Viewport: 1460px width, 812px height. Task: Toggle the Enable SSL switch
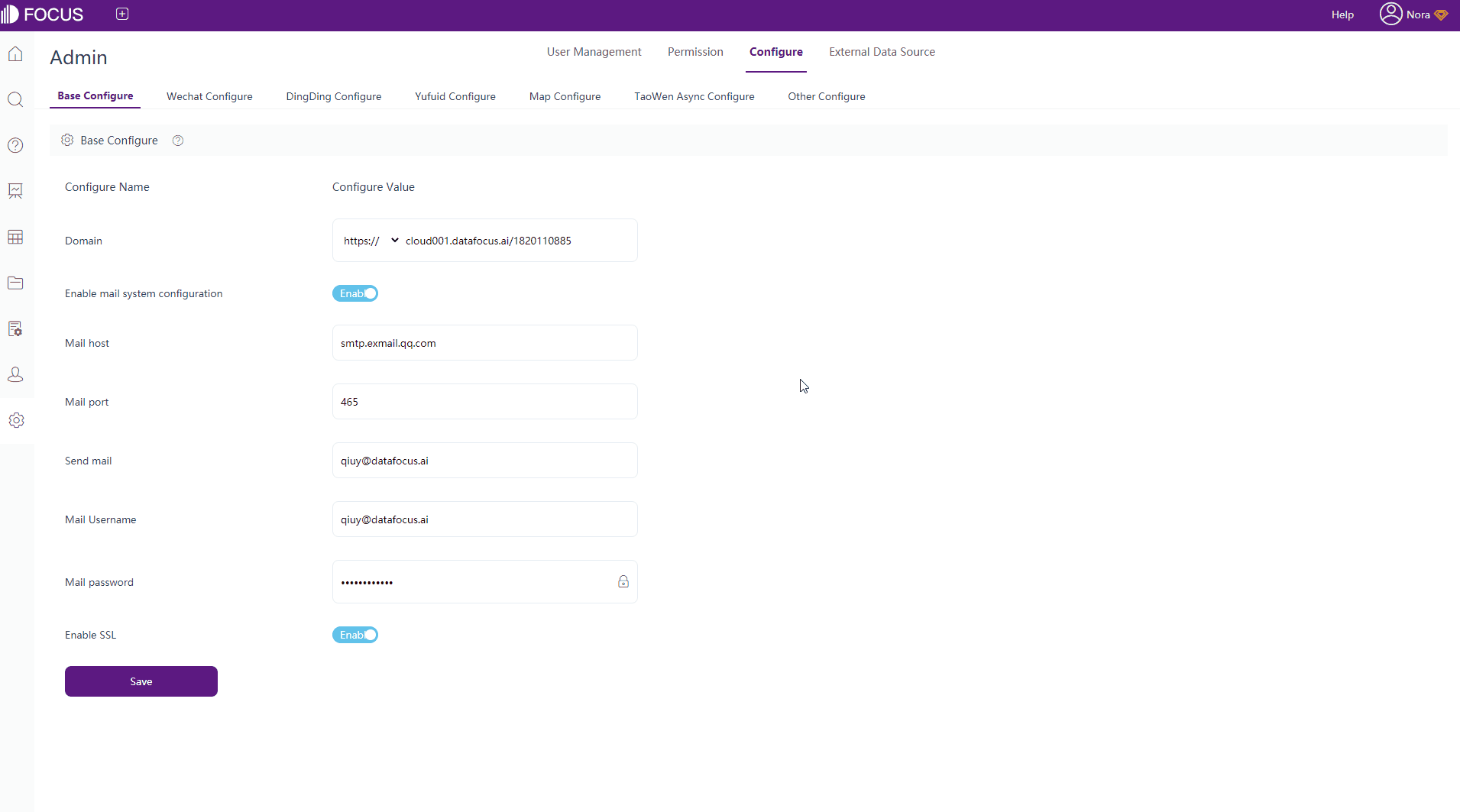tap(355, 635)
